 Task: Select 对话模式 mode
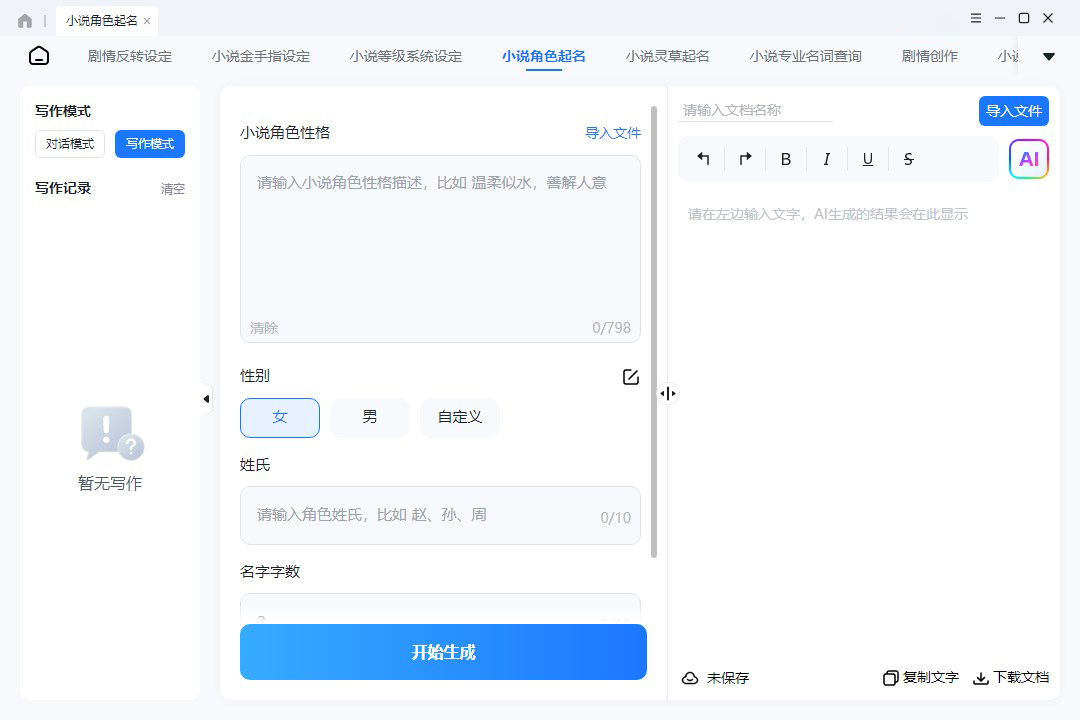pos(70,144)
